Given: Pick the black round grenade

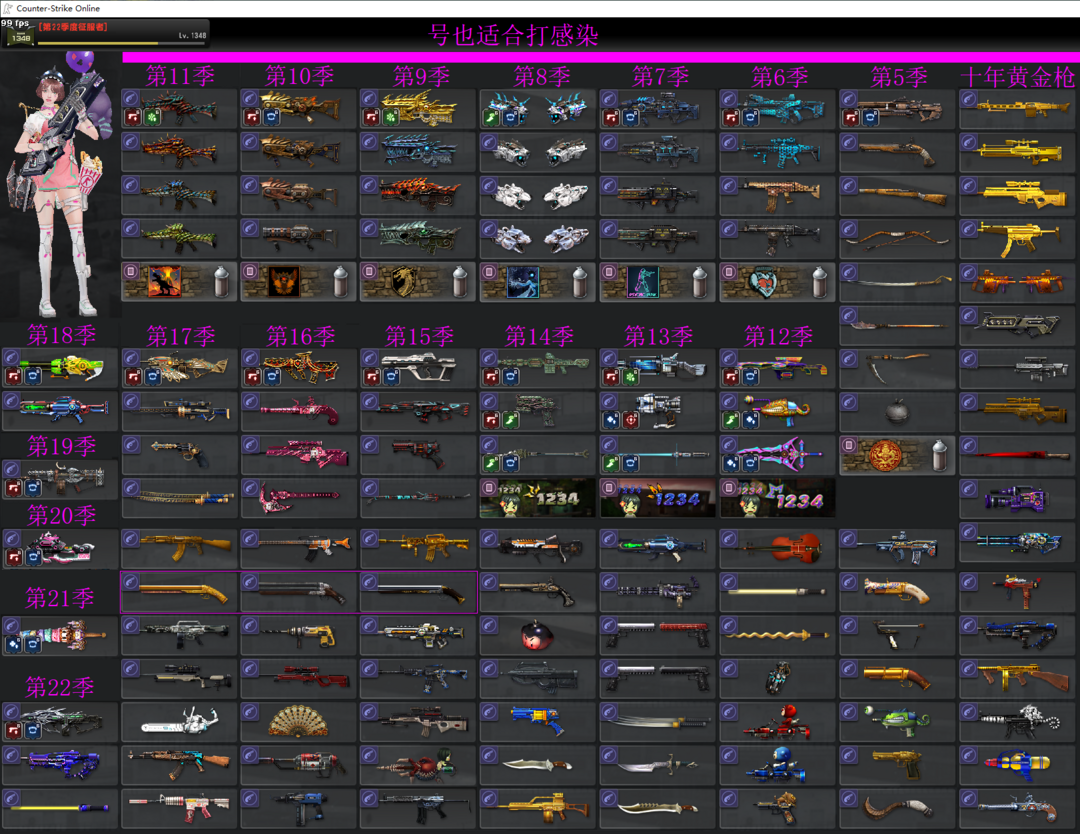Looking at the screenshot, I should (897, 411).
